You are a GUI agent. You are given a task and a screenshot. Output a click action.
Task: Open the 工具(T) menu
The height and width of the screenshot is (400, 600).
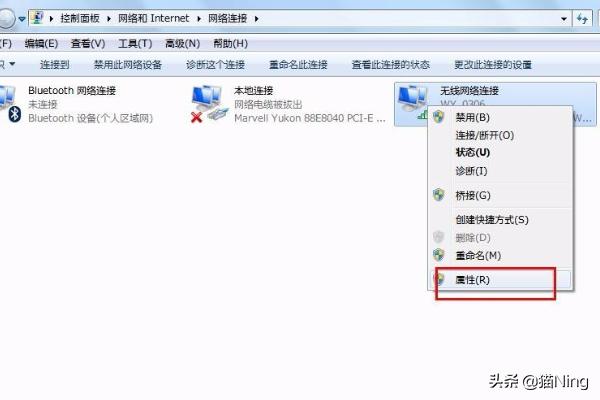pos(135,43)
